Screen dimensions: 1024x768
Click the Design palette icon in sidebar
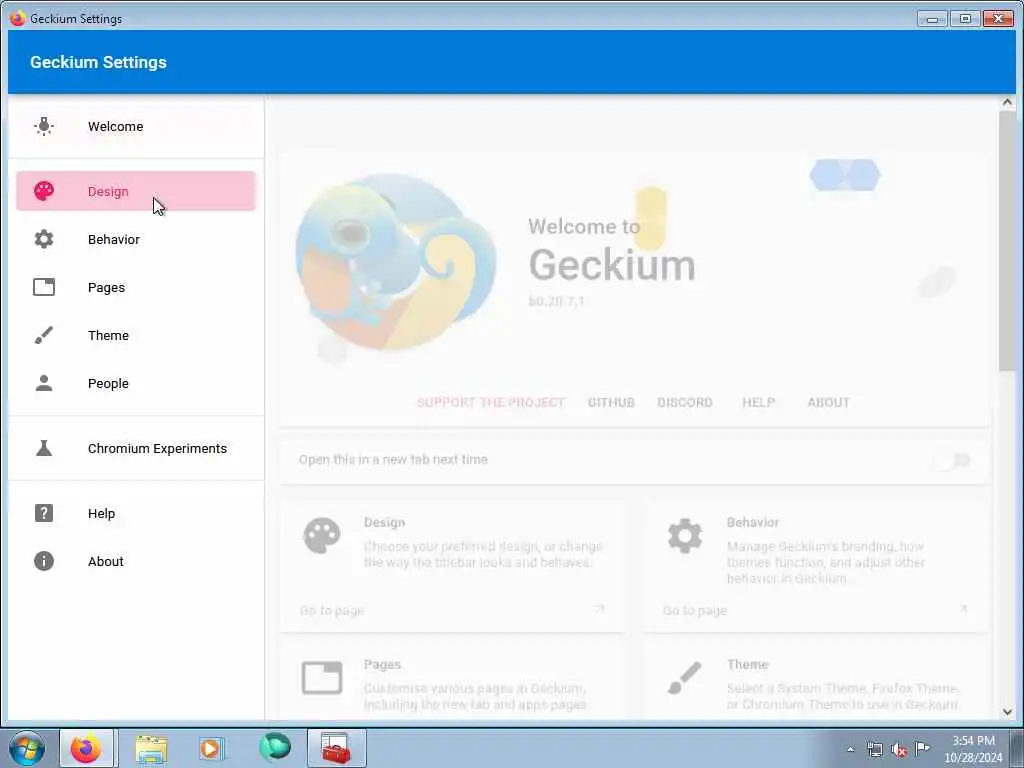click(x=44, y=191)
